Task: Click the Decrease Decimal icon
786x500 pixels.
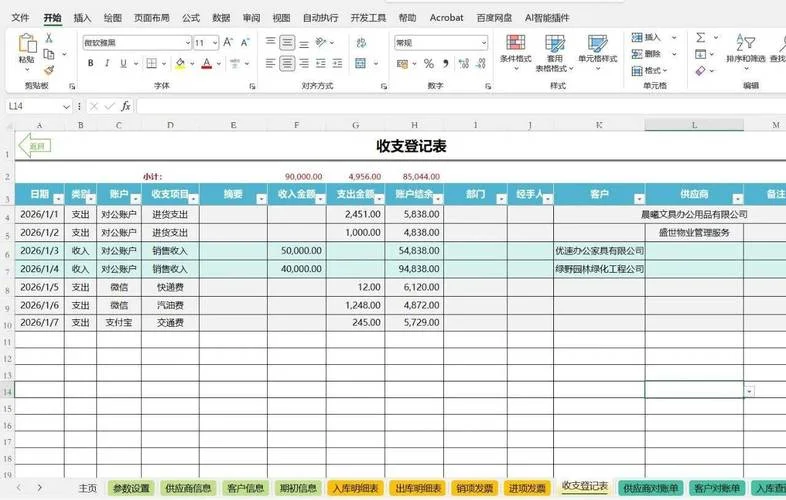Action: (x=481, y=64)
